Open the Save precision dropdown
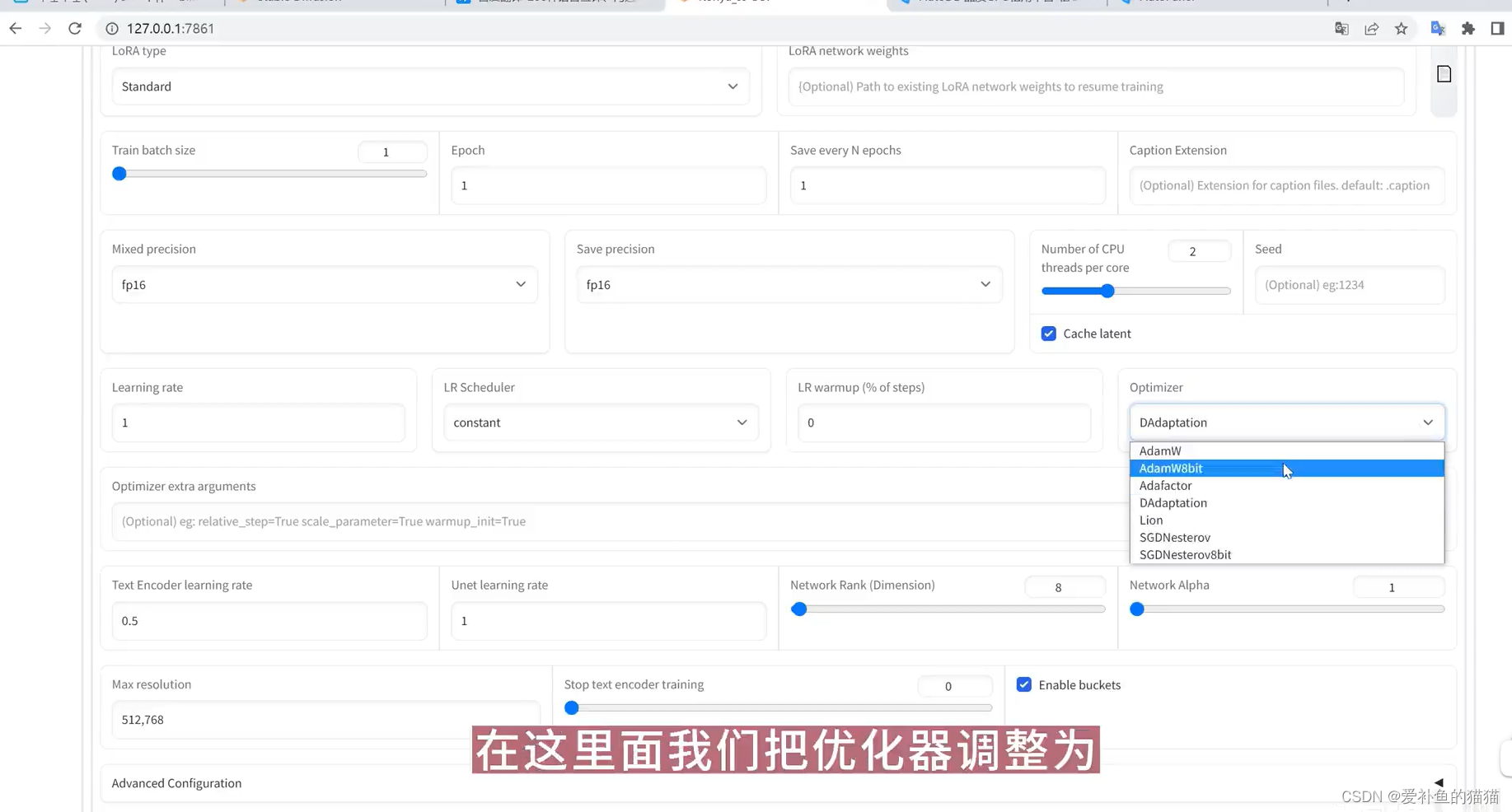1512x812 pixels. 789,284
